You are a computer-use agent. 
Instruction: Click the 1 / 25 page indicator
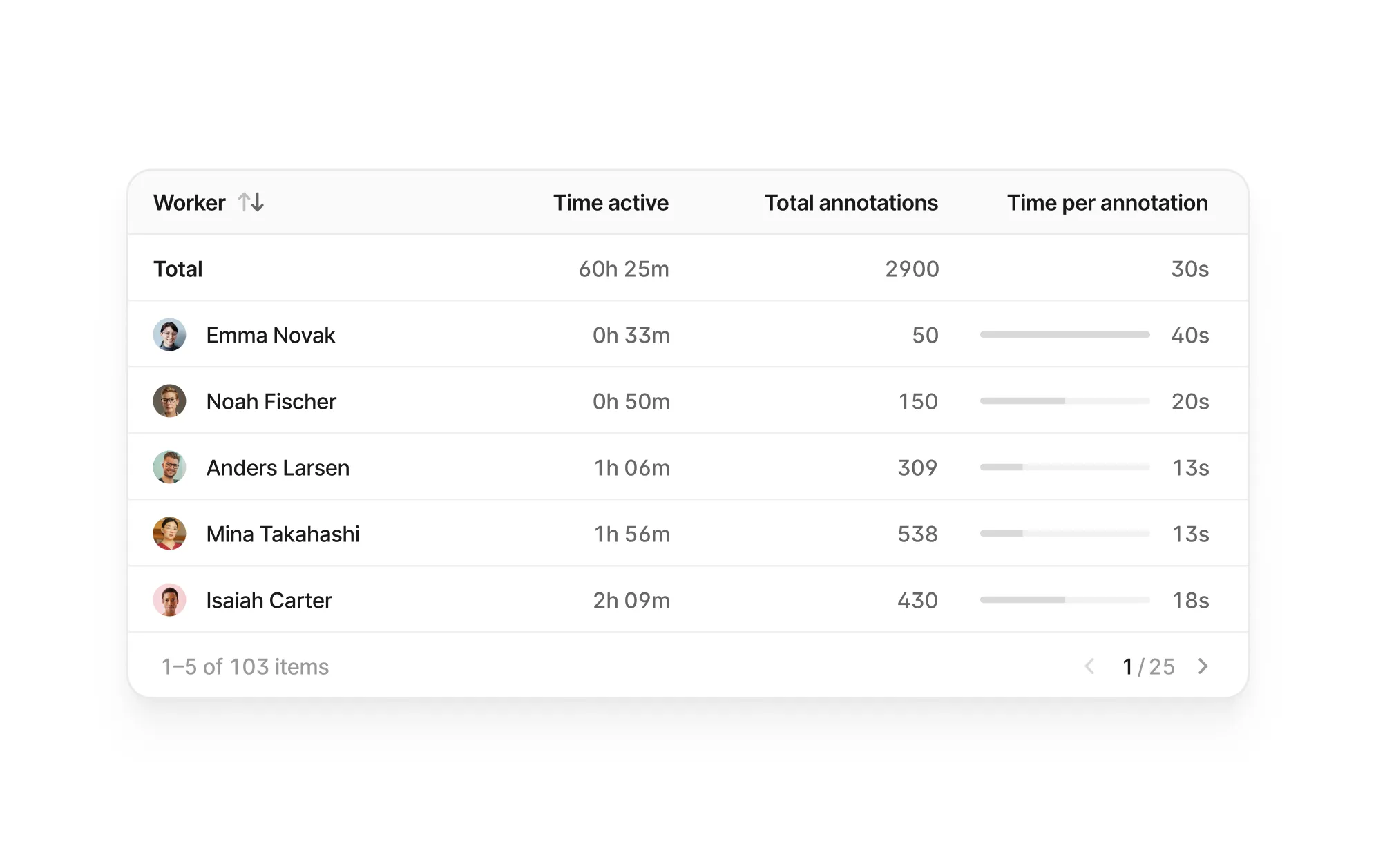tap(1147, 666)
